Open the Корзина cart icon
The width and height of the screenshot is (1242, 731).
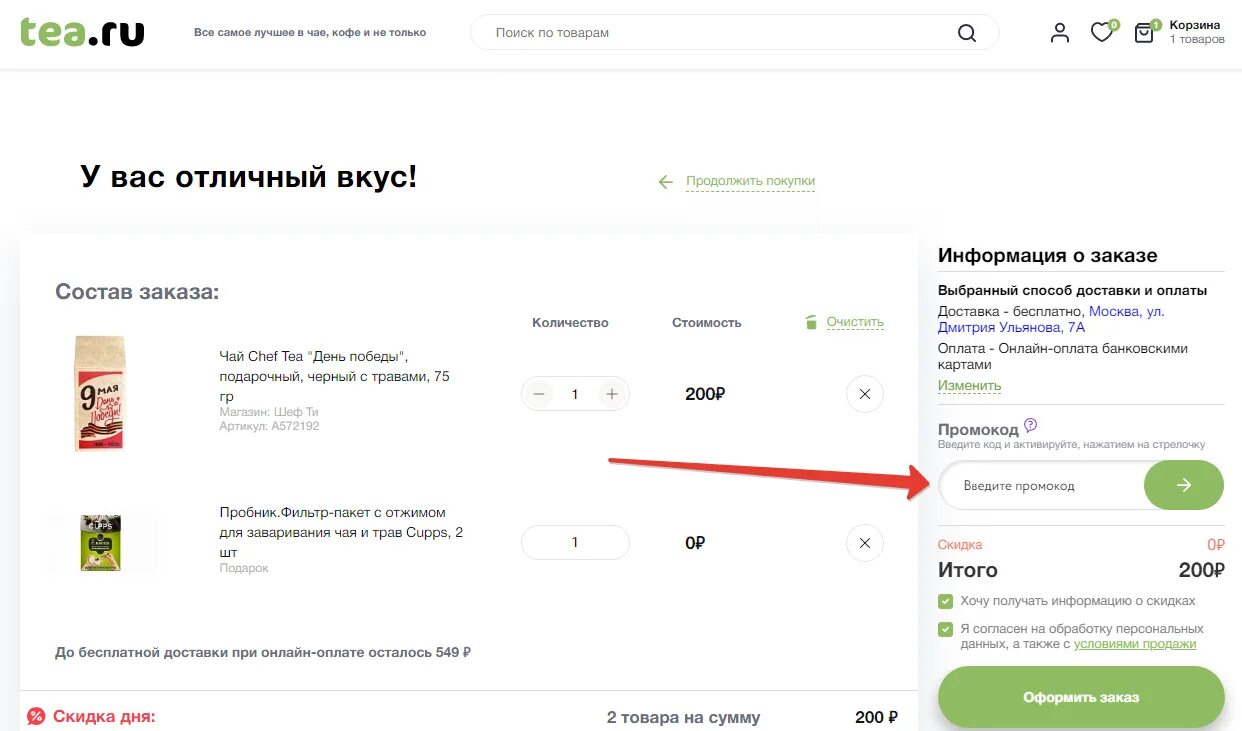(x=1143, y=32)
